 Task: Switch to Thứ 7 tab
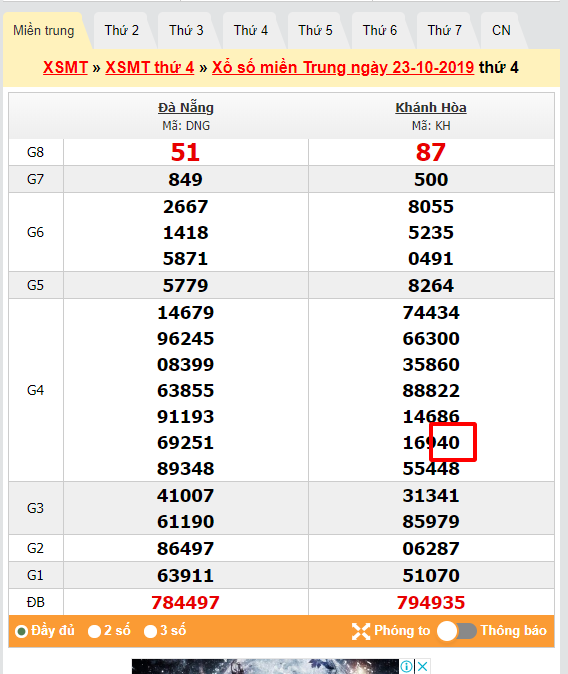[444, 31]
